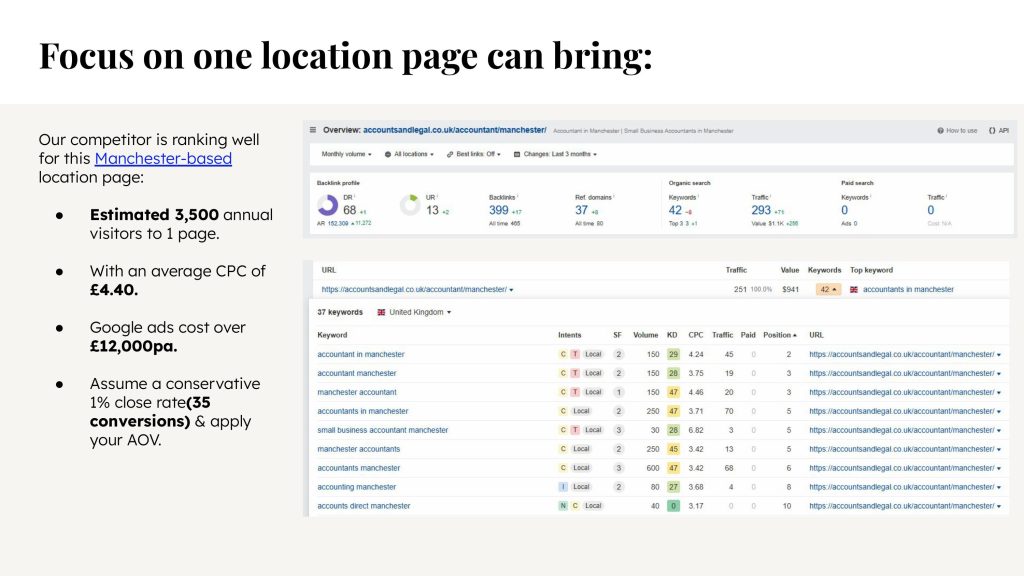
Task: Open the Changes: Last 3 months dropdown
Action: click(555, 154)
